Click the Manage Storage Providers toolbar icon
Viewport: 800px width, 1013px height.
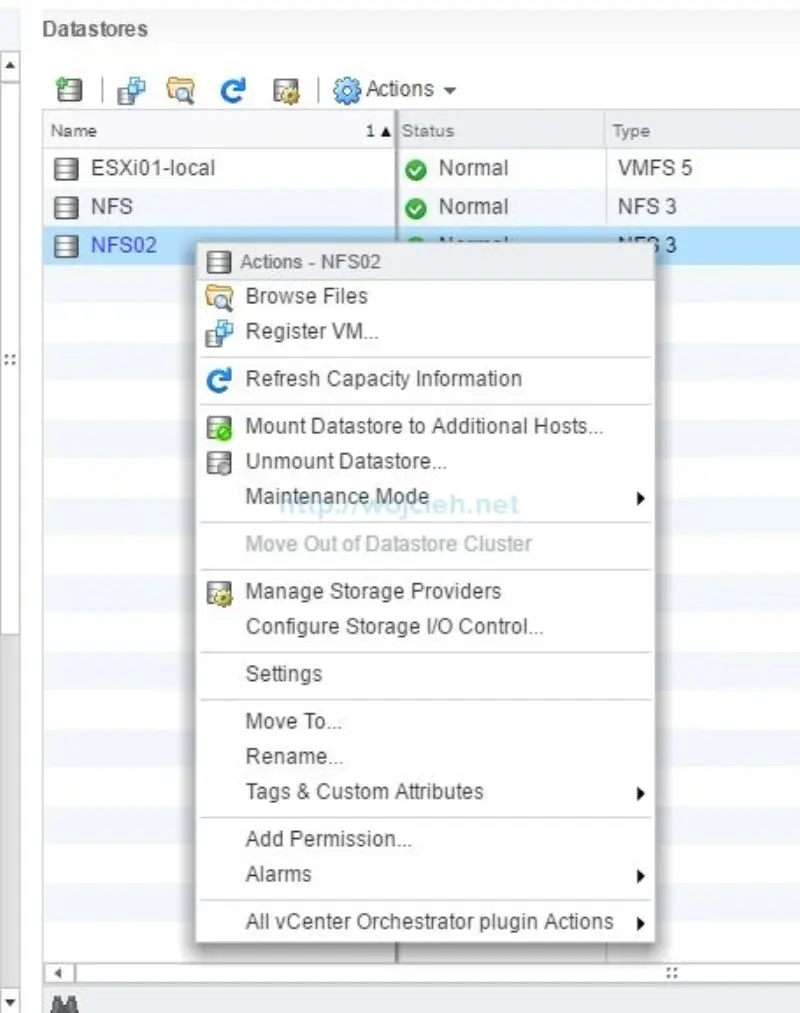(x=285, y=89)
